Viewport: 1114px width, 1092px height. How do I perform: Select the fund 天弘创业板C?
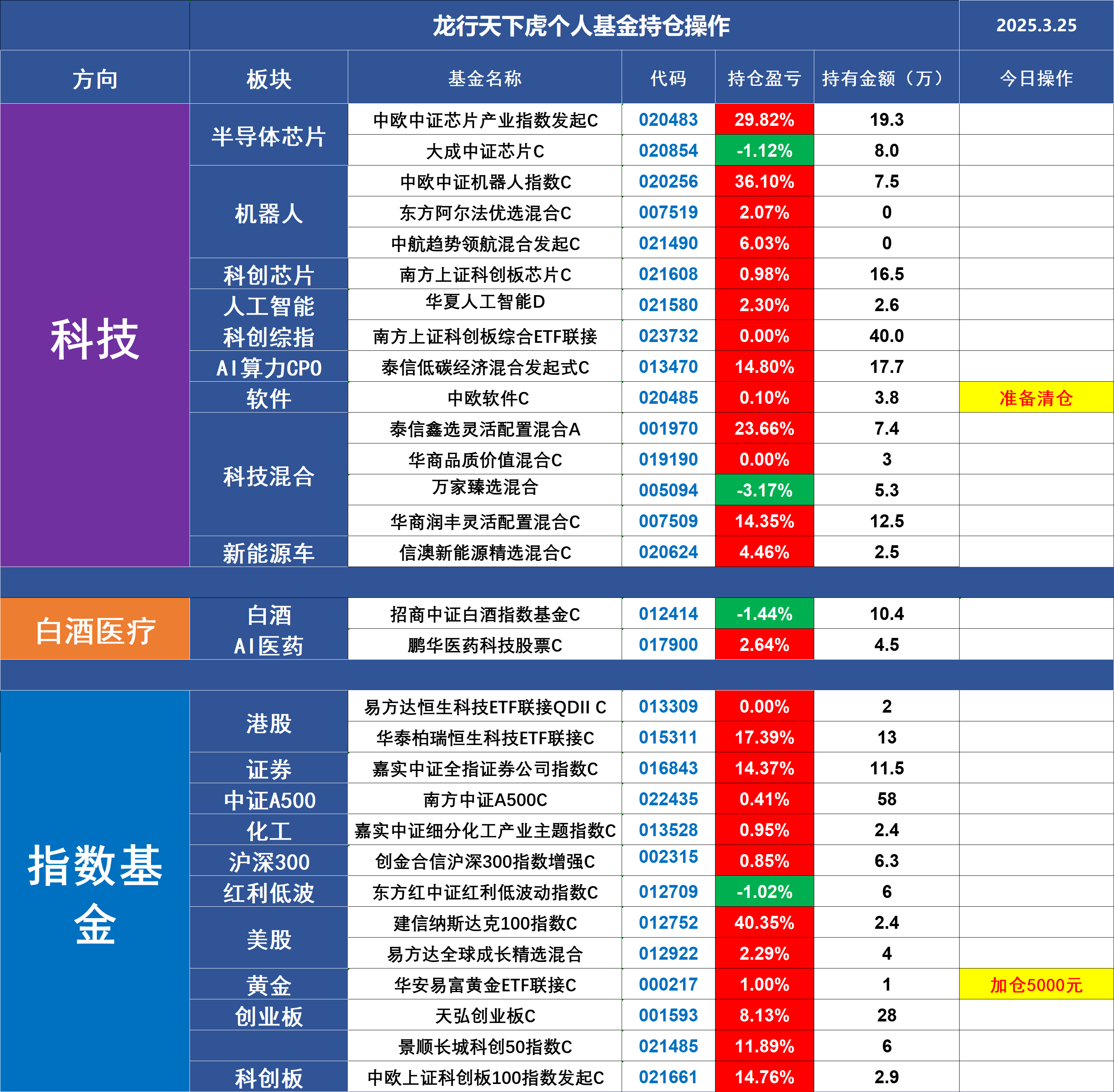[x=485, y=1016]
